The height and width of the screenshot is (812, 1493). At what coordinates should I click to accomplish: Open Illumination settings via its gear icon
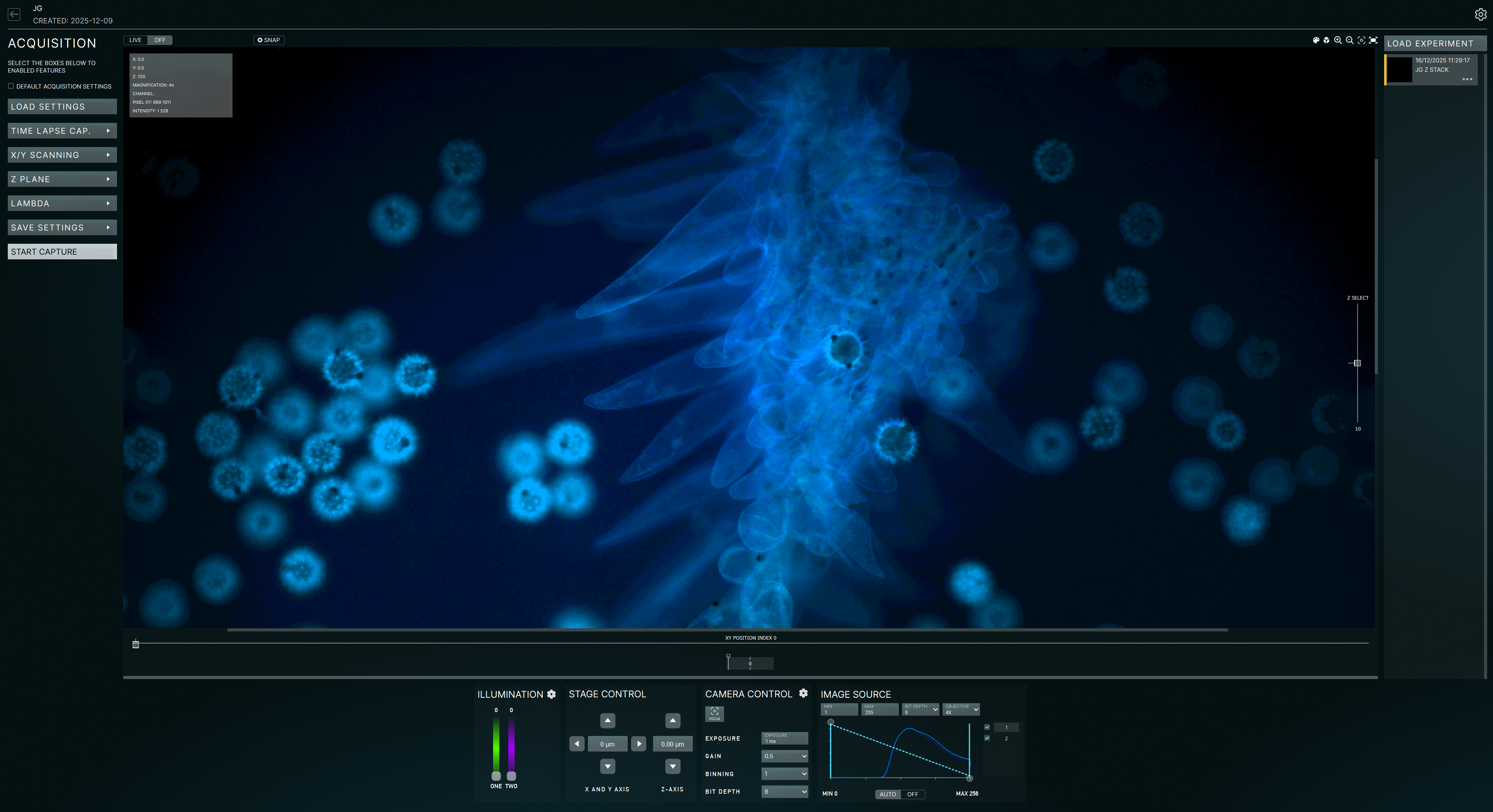pos(551,694)
